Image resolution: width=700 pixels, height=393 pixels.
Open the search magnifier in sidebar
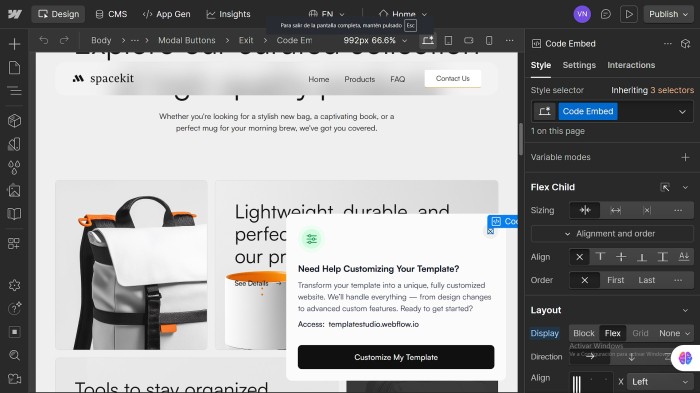pyautogui.click(x=14, y=355)
